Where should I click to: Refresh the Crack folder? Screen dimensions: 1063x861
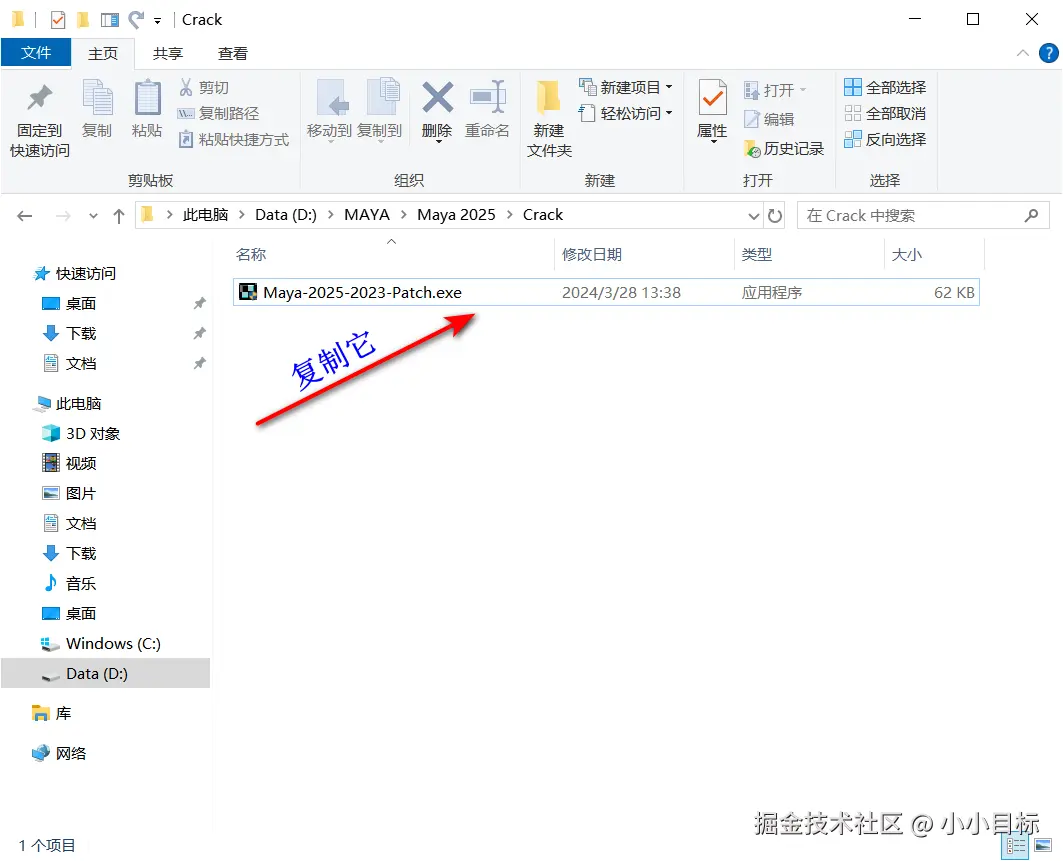tap(774, 216)
